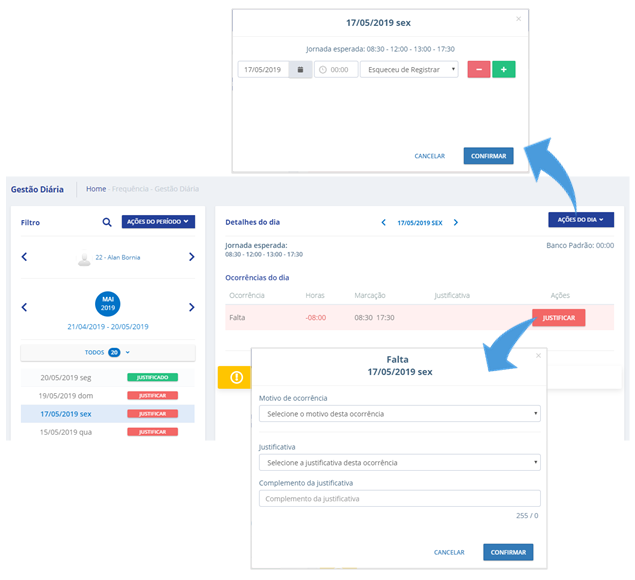Click the Home breadcrumb link
The width and height of the screenshot is (635, 580).
[x=96, y=188]
